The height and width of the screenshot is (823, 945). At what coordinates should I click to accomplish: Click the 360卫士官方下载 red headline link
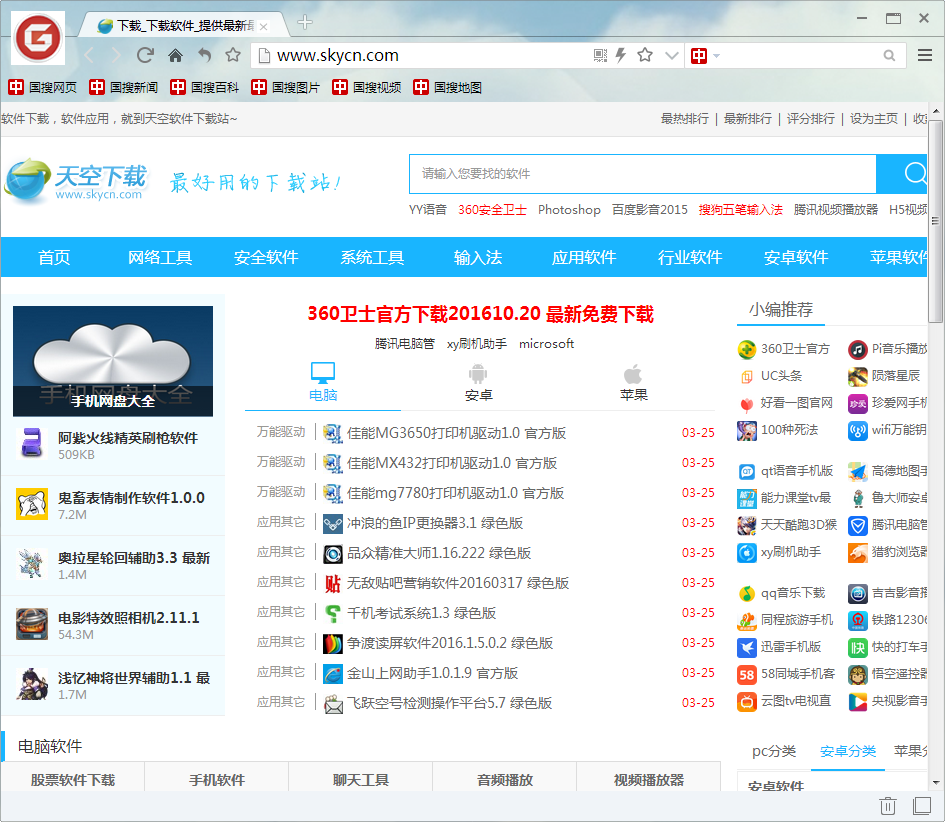480,314
